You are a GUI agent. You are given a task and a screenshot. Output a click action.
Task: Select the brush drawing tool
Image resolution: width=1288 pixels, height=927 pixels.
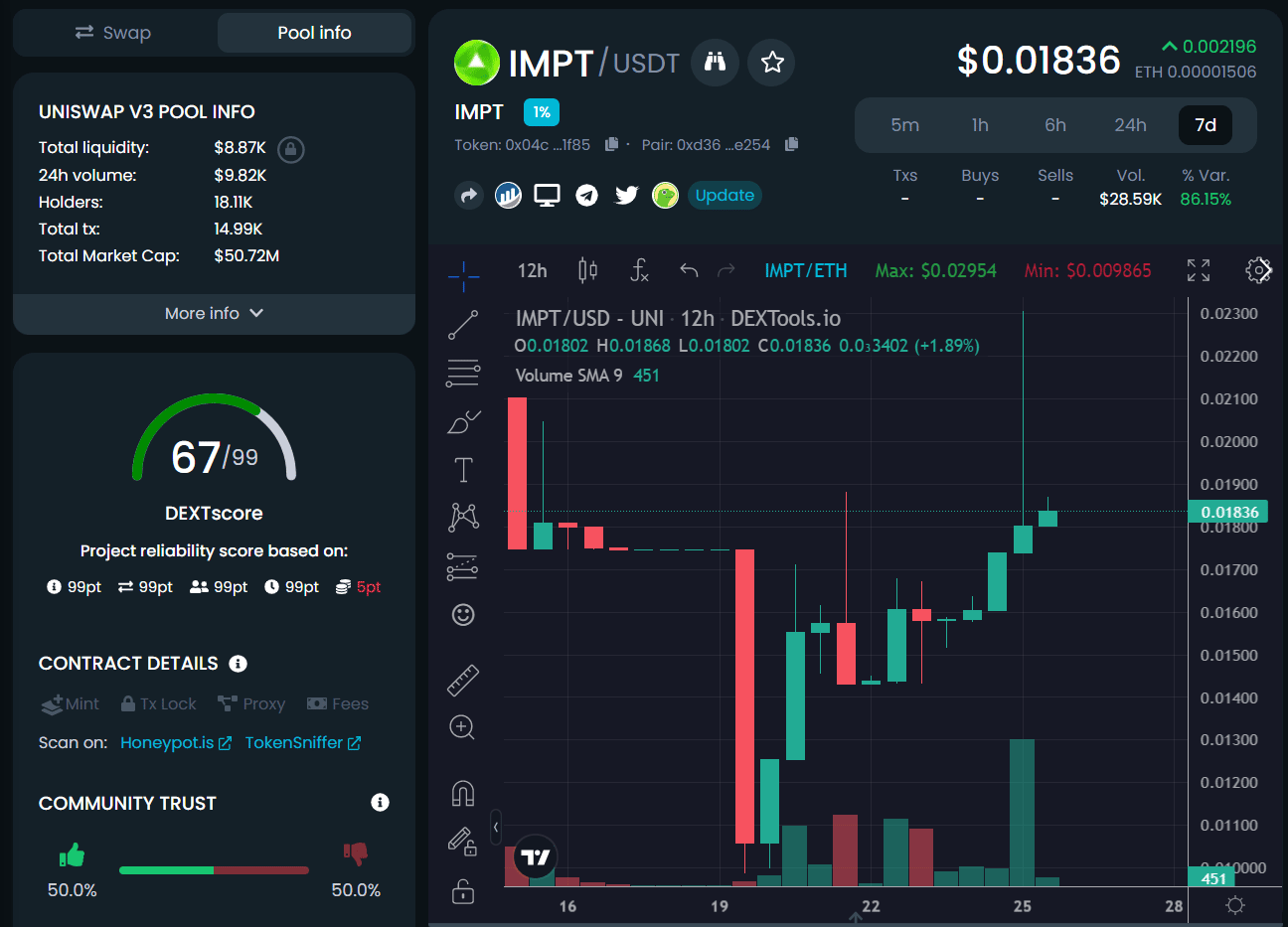(x=463, y=422)
